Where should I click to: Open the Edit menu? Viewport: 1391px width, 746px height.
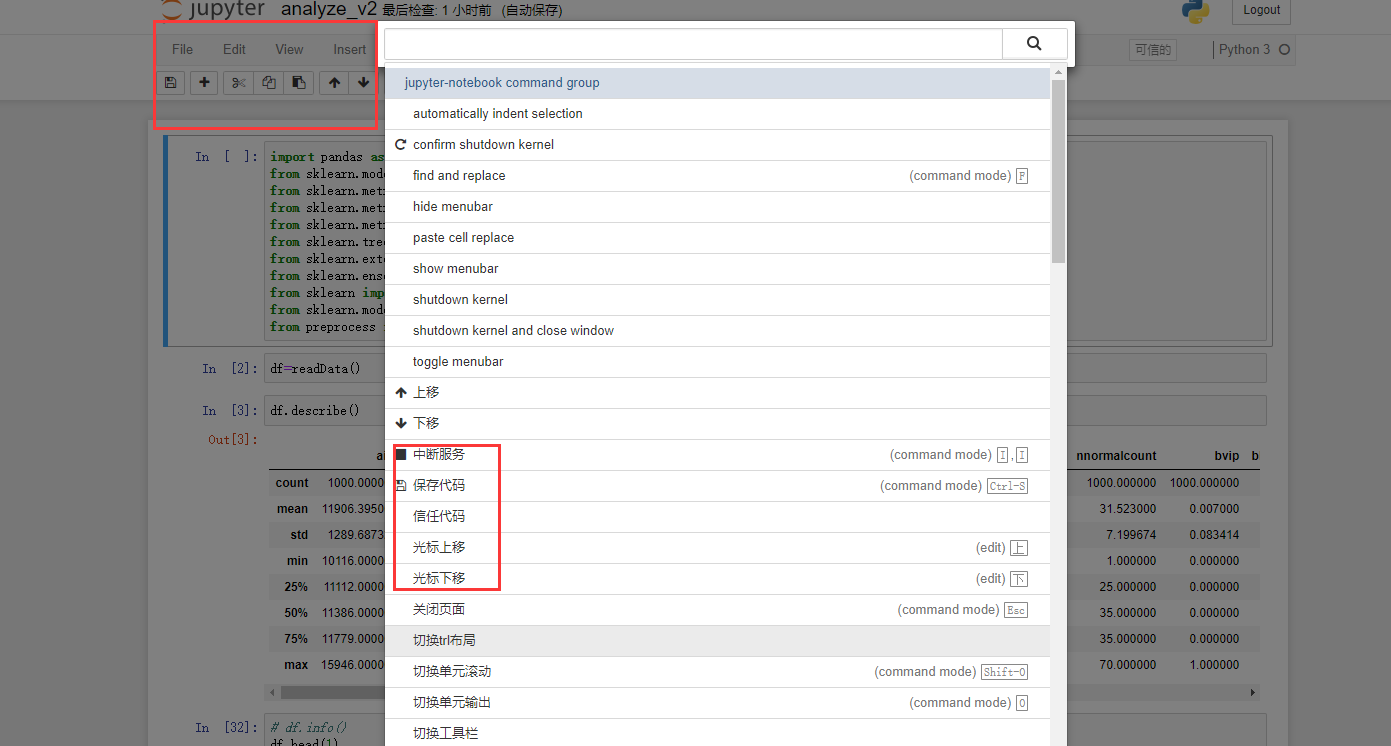click(234, 49)
